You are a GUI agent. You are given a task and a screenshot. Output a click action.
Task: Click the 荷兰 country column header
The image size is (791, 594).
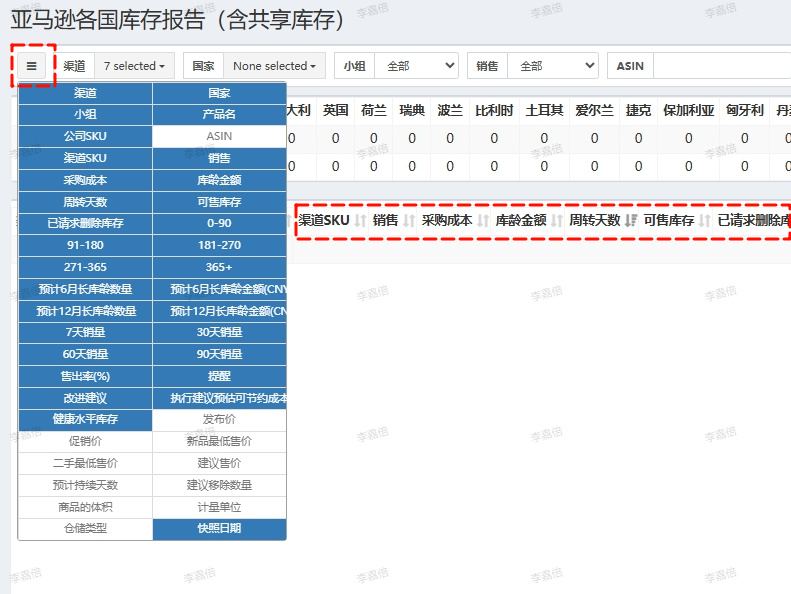pyautogui.click(x=374, y=111)
